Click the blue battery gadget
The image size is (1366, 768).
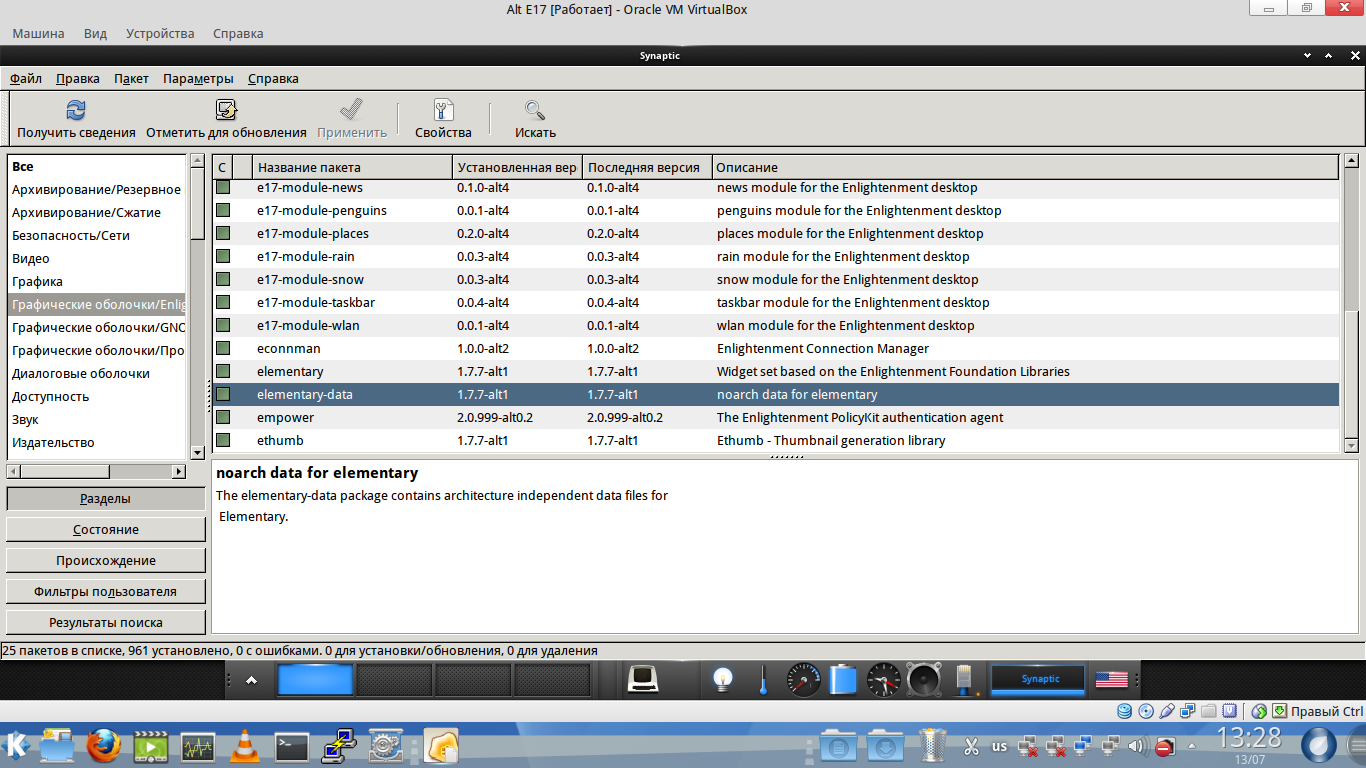click(x=843, y=680)
